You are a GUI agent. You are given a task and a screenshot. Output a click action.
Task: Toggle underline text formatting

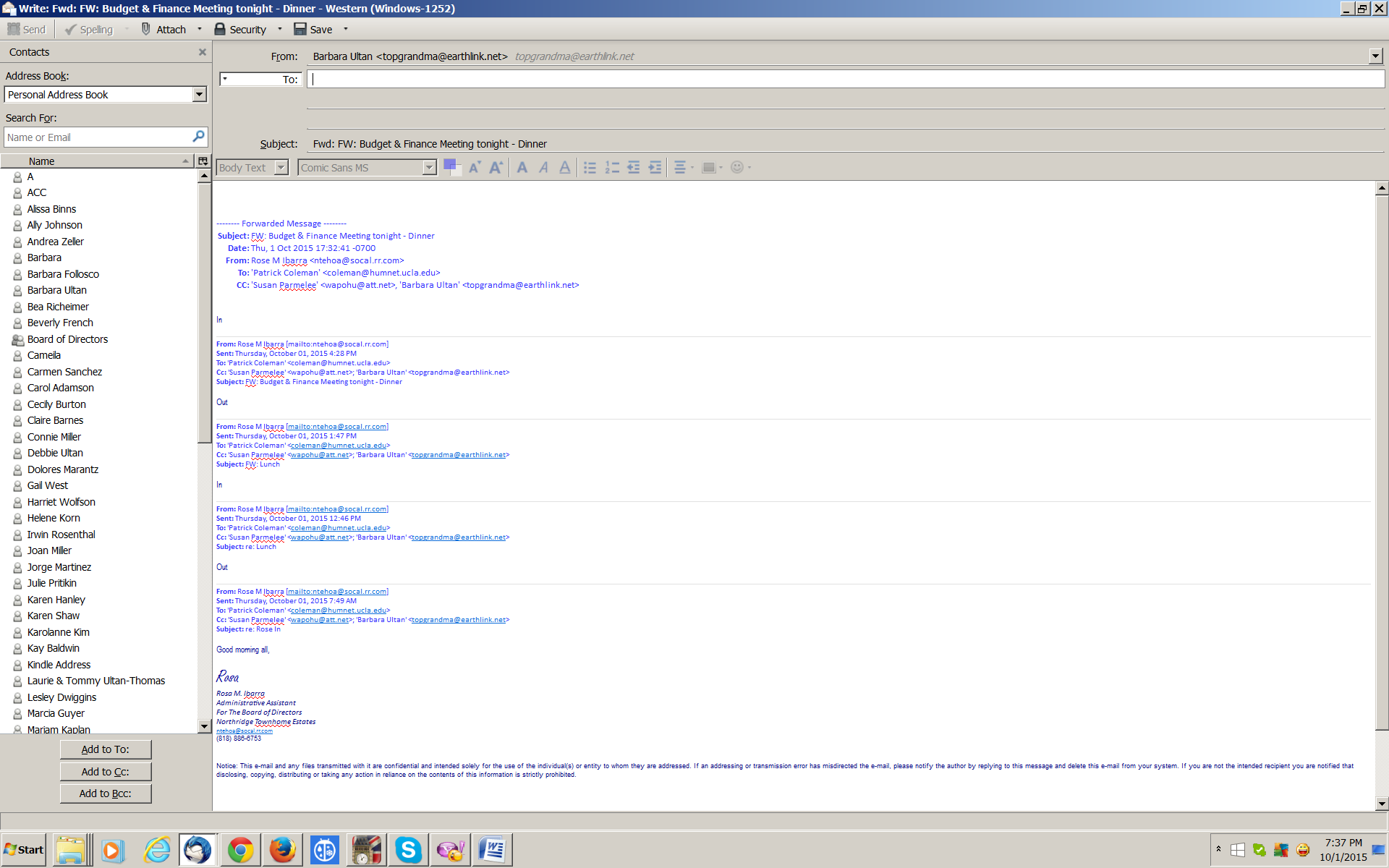click(565, 168)
